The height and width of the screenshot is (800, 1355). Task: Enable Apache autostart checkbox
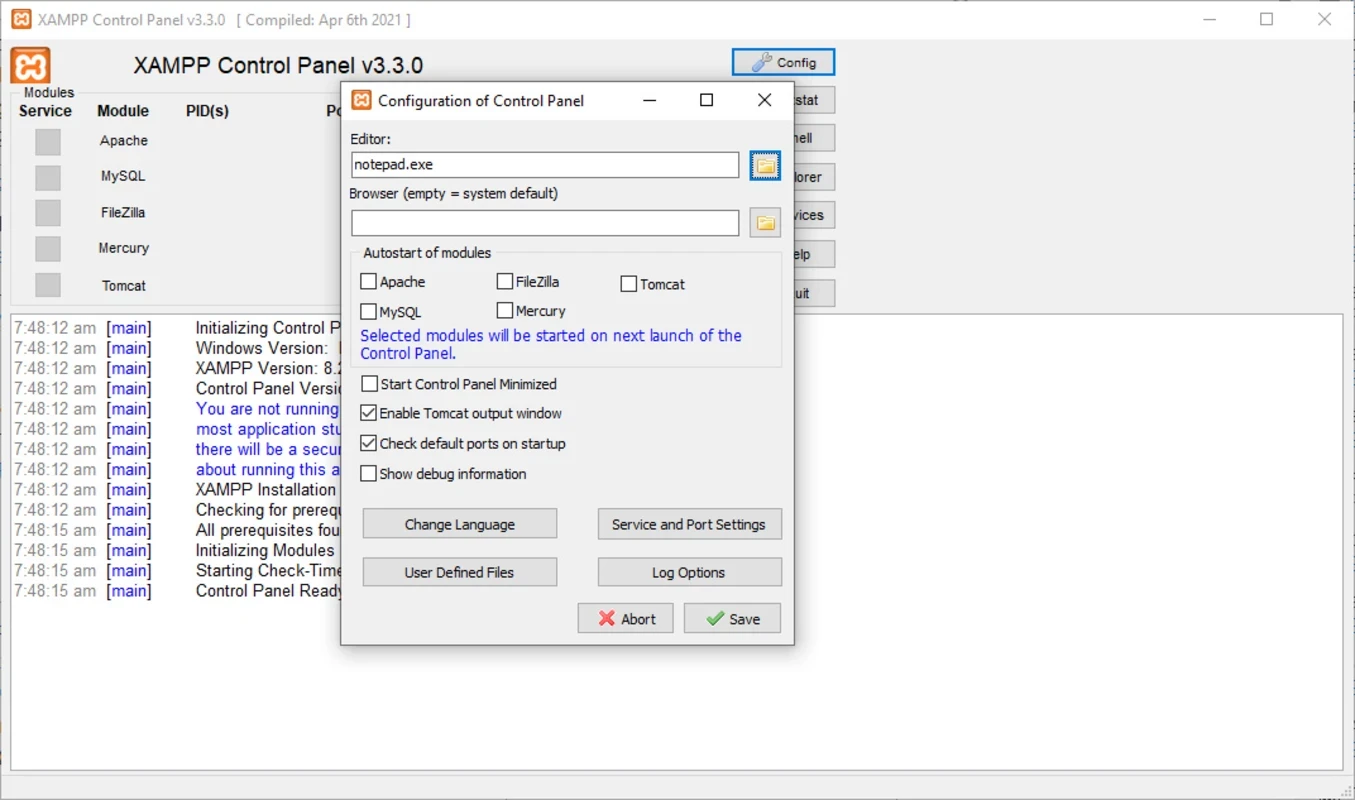369,282
